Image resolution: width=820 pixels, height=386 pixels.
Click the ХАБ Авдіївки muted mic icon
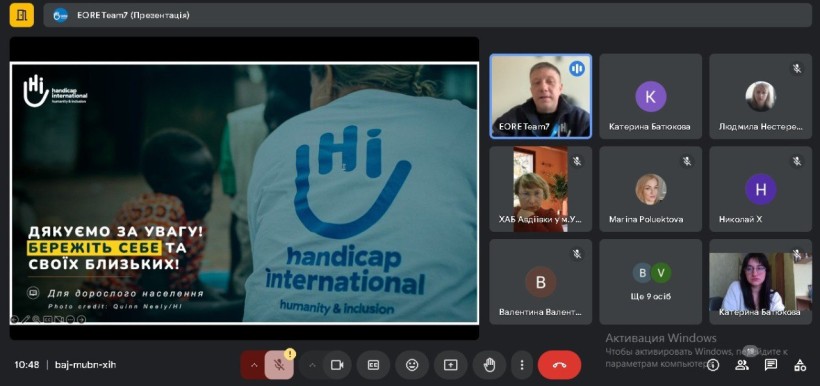(577, 161)
